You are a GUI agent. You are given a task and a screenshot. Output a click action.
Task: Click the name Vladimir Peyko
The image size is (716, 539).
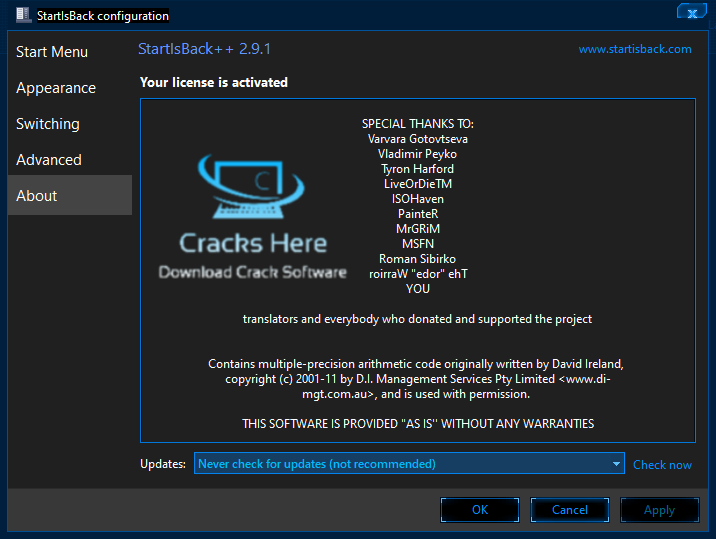(x=417, y=154)
